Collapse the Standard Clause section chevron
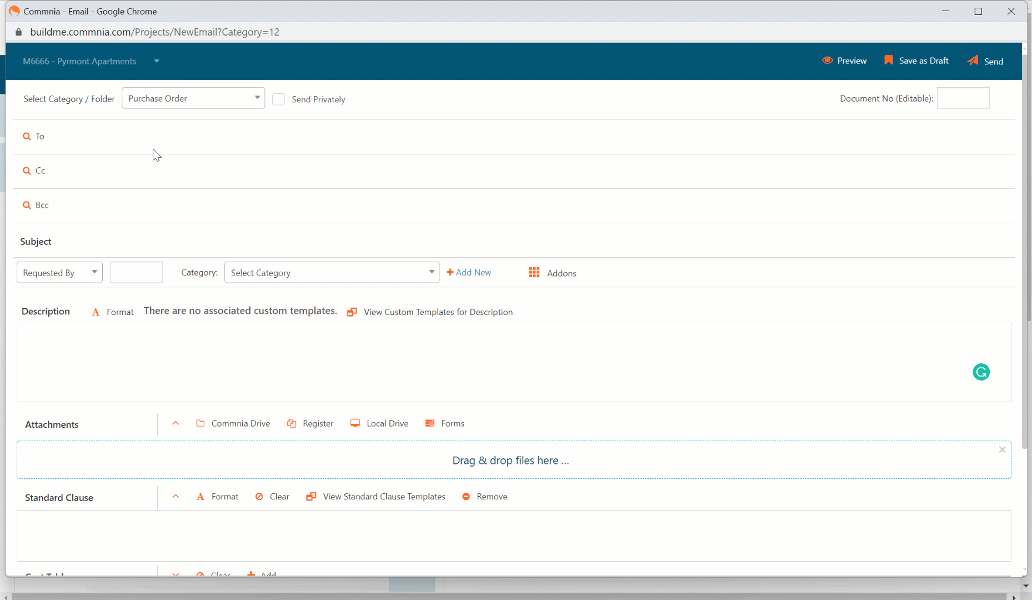 [x=176, y=497]
